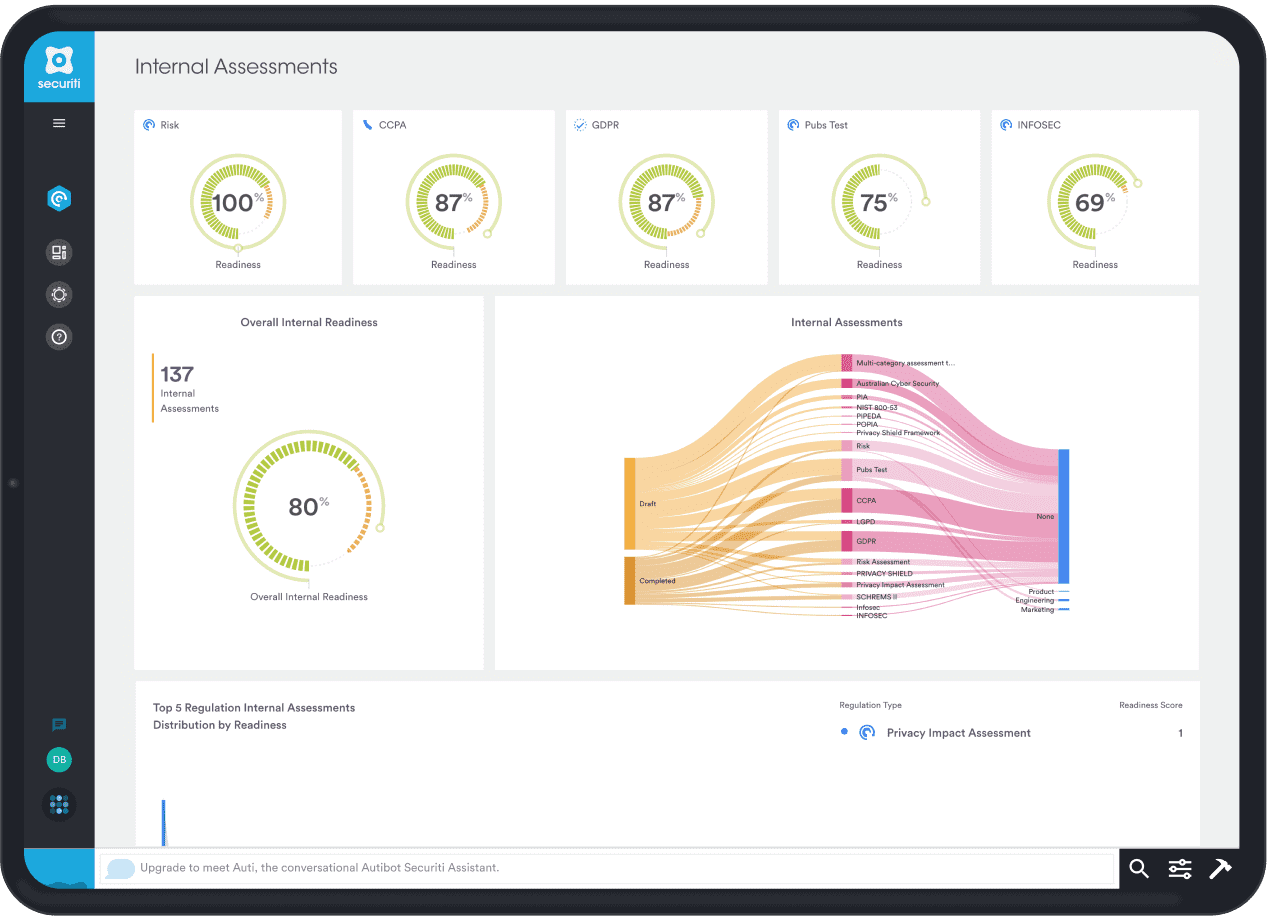Click the Pubs Test card title
This screenshot has width=1267, height=916.
pos(826,126)
